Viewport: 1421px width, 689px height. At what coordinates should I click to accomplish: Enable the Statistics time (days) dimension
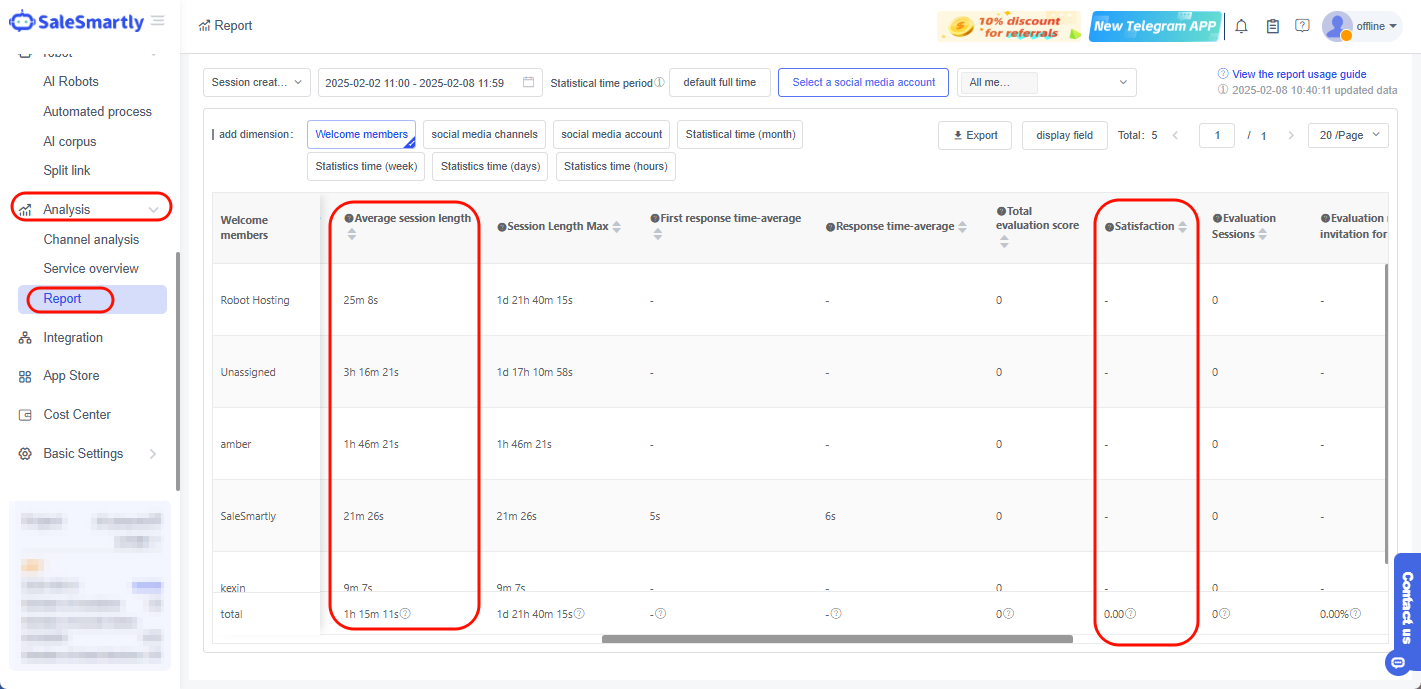pos(490,166)
